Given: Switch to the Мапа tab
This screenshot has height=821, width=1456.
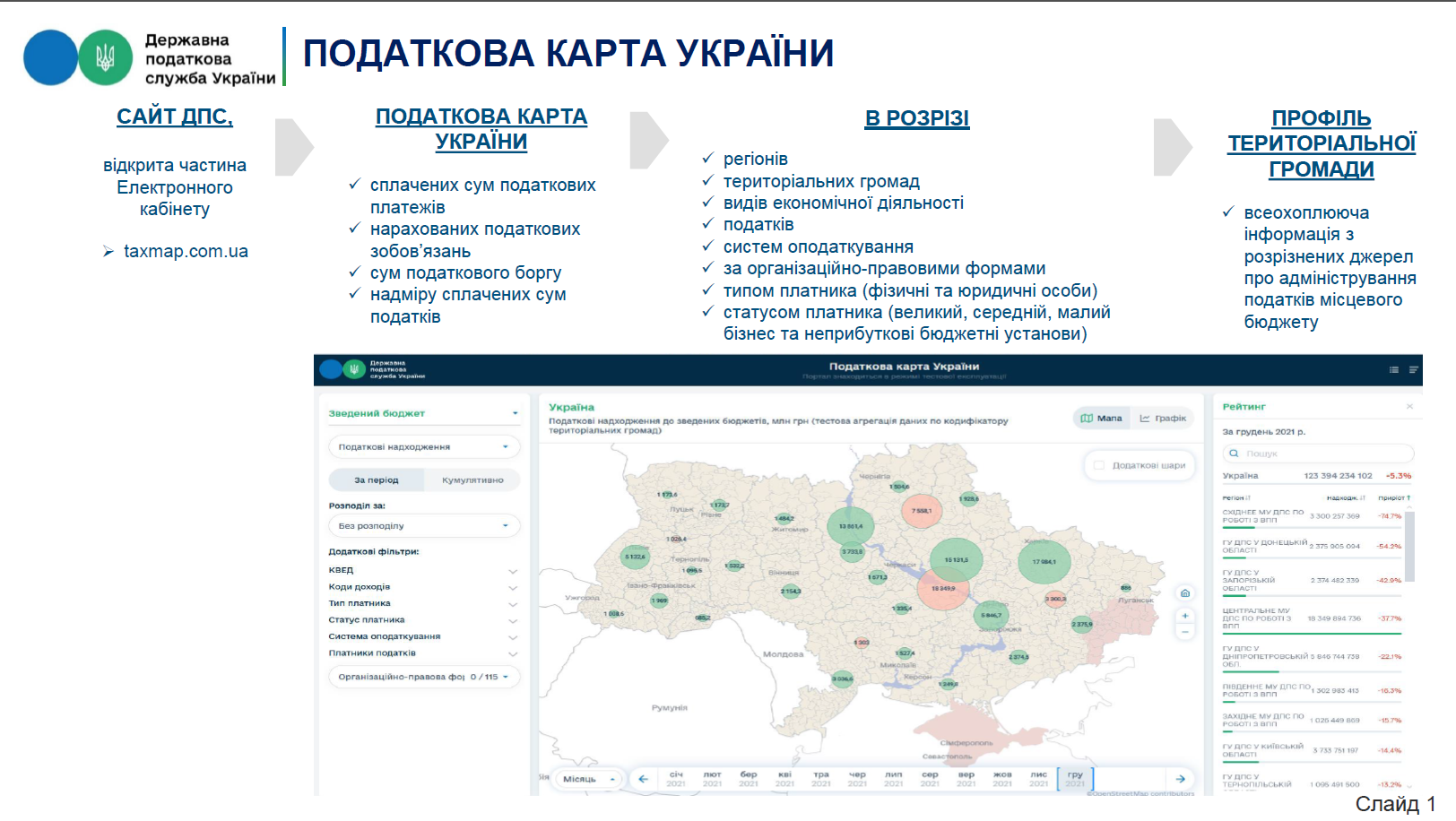Looking at the screenshot, I should tap(1102, 419).
